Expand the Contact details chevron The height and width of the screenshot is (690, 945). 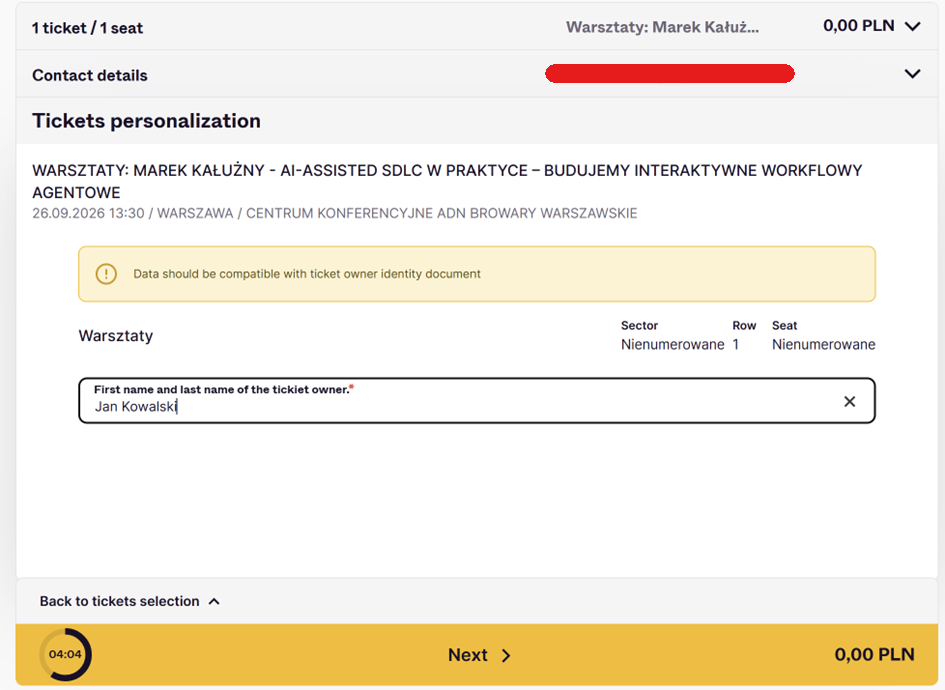912,74
